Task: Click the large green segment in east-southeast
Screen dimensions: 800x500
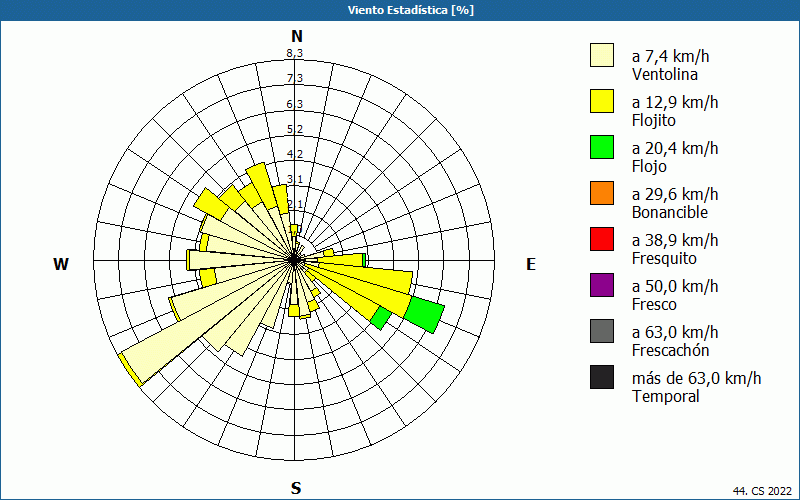Action: (x=424, y=314)
